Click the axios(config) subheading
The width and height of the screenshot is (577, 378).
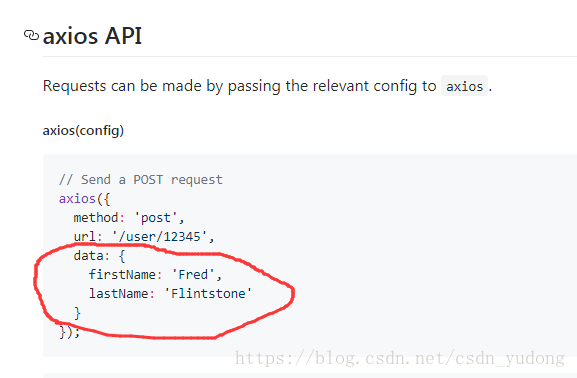click(x=83, y=130)
